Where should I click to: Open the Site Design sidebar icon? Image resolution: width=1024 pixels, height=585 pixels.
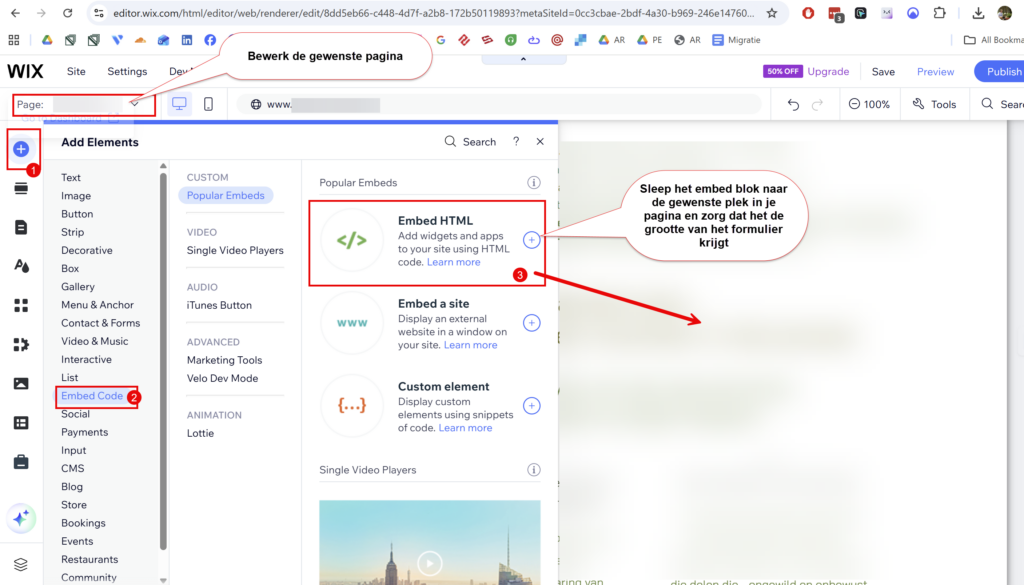(x=21, y=266)
